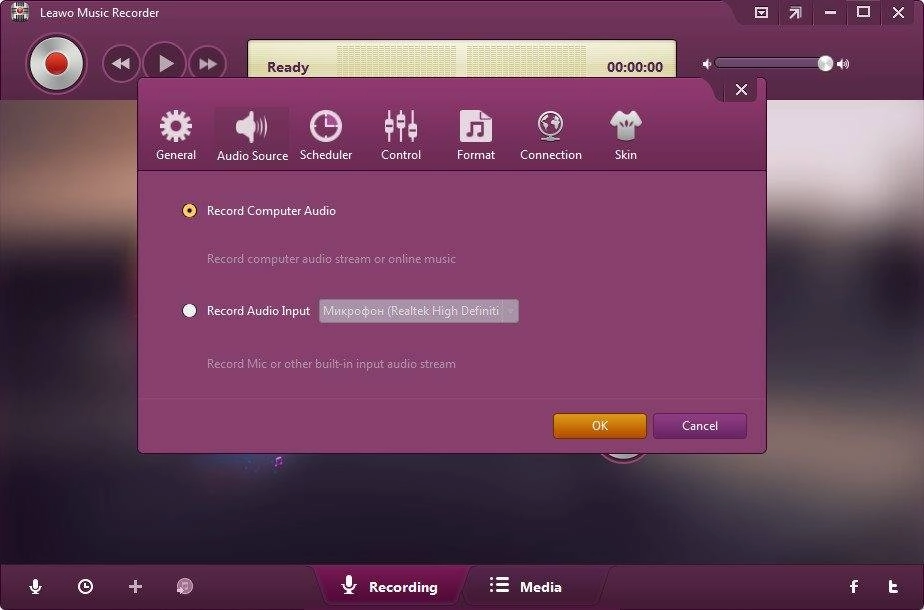Image resolution: width=924 pixels, height=610 pixels.
Task: Open the General settings tab
Action: click(176, 136)
